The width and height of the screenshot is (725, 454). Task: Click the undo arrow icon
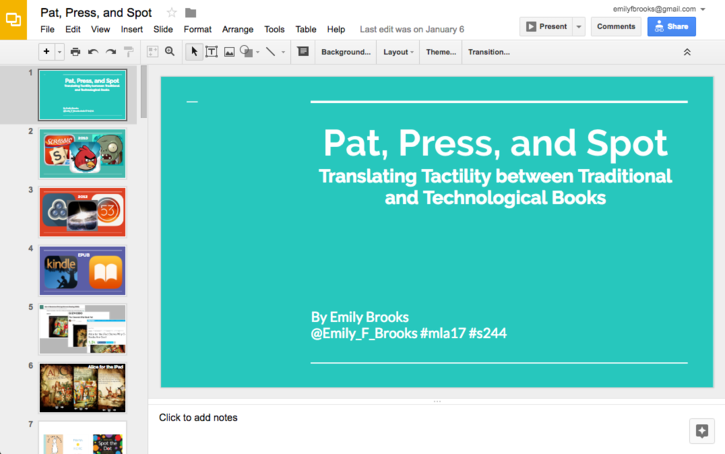pos(93,52)
